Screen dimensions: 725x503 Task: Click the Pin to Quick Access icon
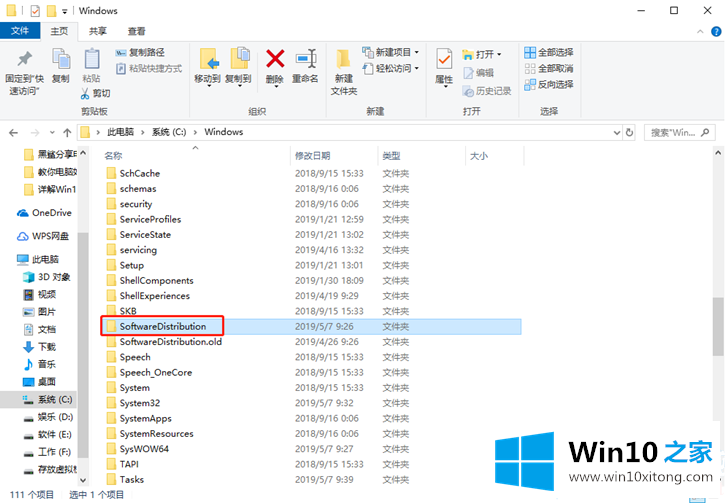[x=25, y=59]
